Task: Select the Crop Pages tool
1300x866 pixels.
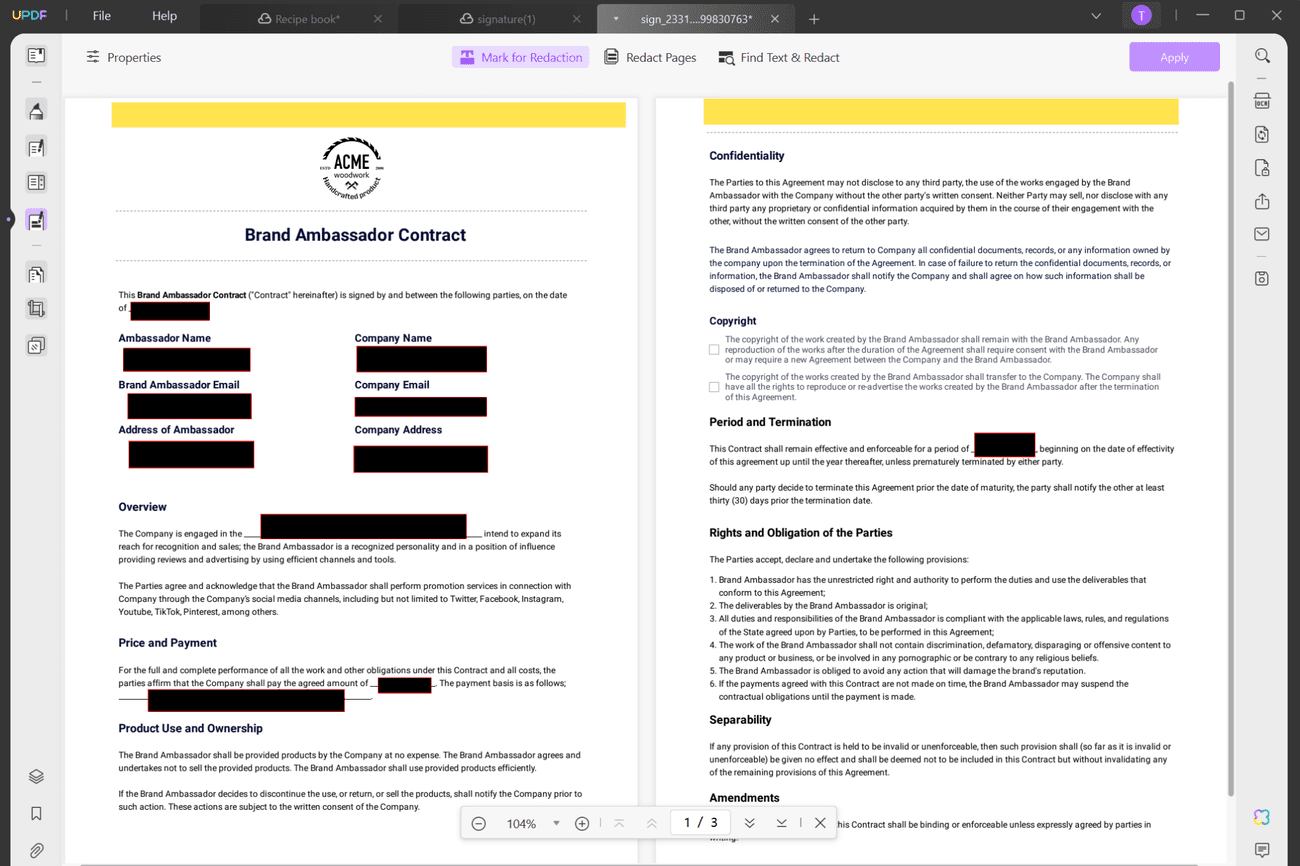Action: (36, 308)
